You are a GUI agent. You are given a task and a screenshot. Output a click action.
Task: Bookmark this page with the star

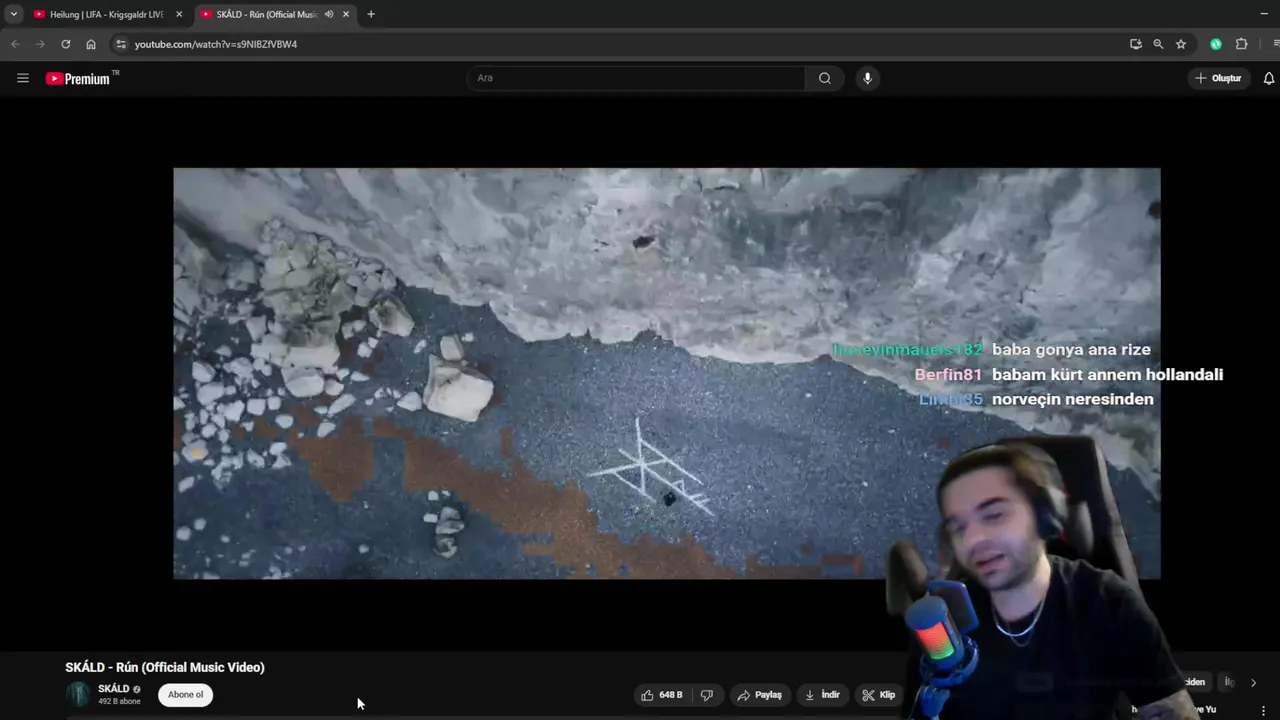tap(1181, 44)
